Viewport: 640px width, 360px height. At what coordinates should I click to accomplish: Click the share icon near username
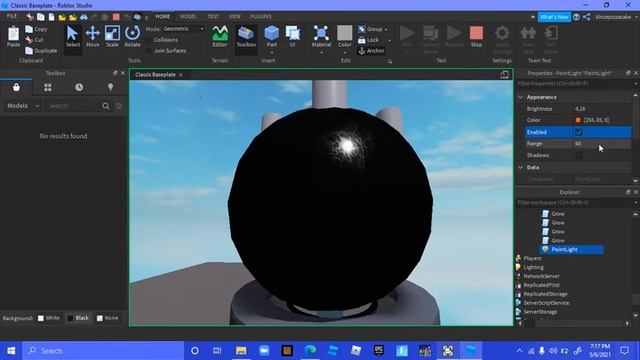click(x=587, y=17)
